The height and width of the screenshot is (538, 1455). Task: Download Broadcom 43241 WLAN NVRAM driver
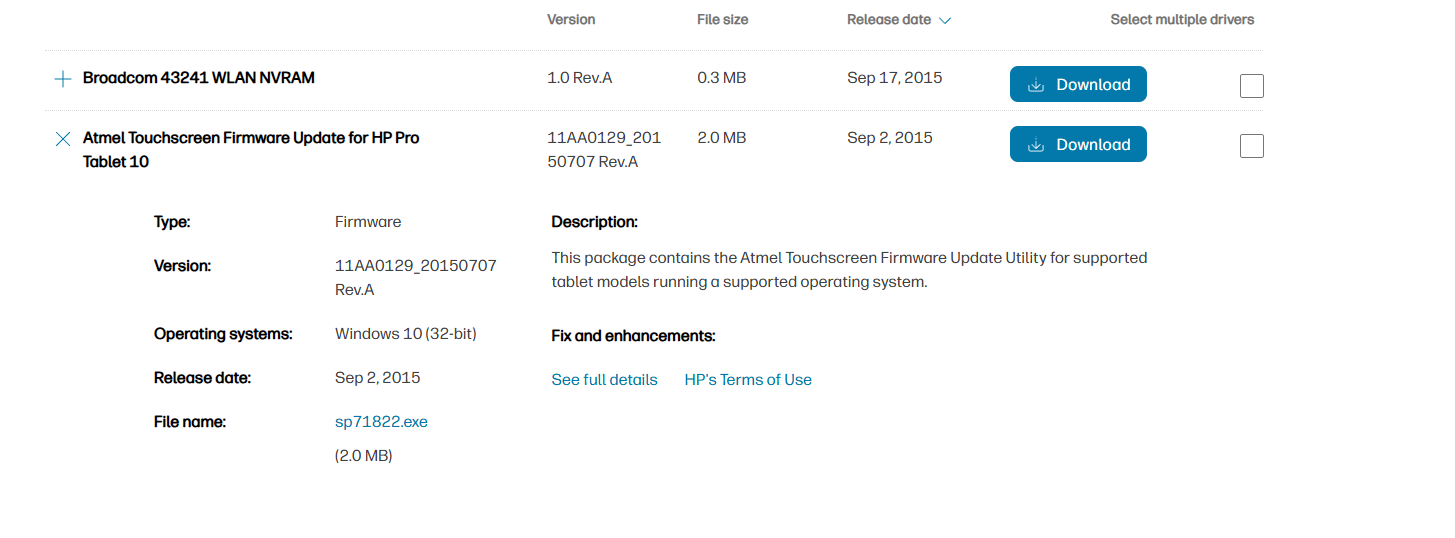(1078, 85)
